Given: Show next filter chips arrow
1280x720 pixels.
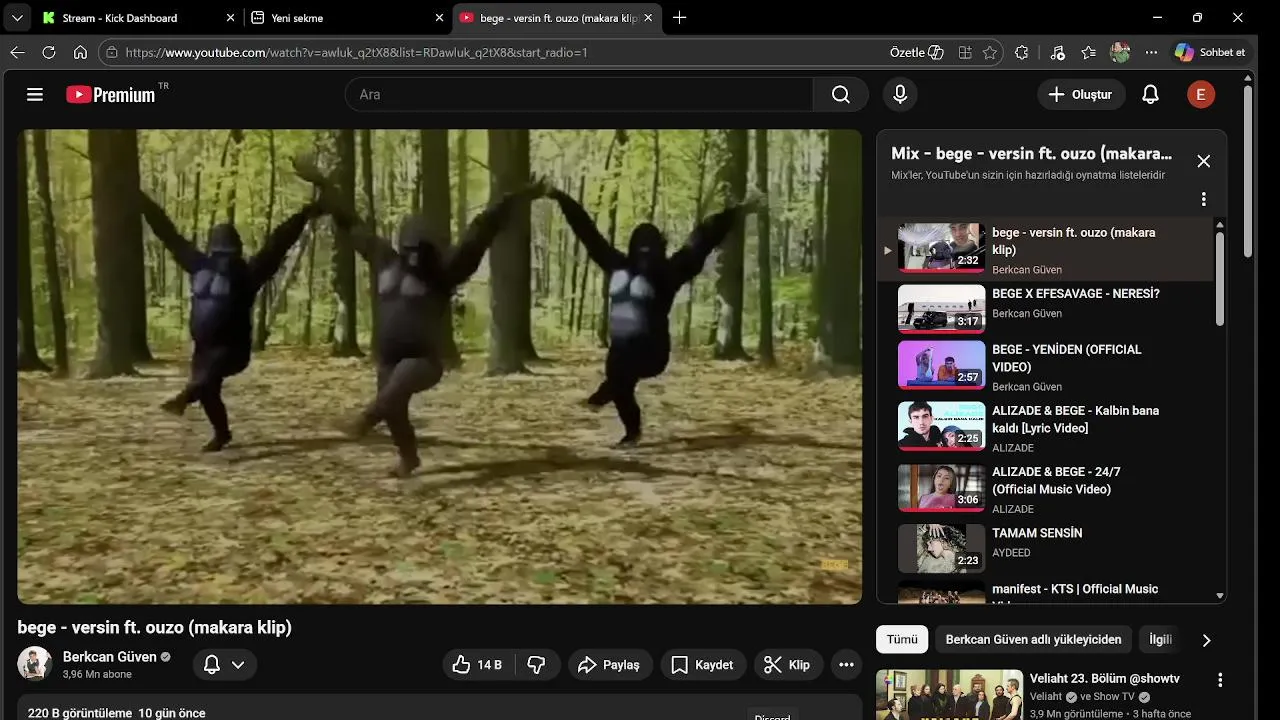Looking at the screenshot, I should 1206,640.
